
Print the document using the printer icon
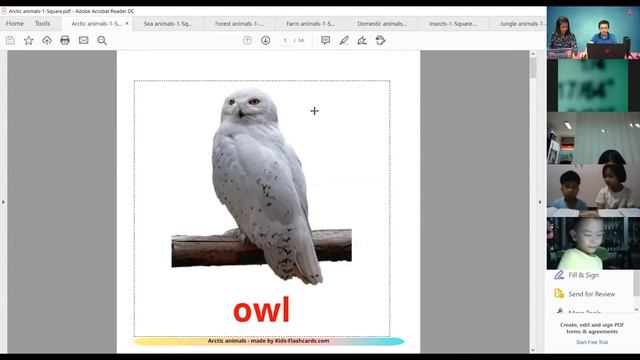(65, 40)
